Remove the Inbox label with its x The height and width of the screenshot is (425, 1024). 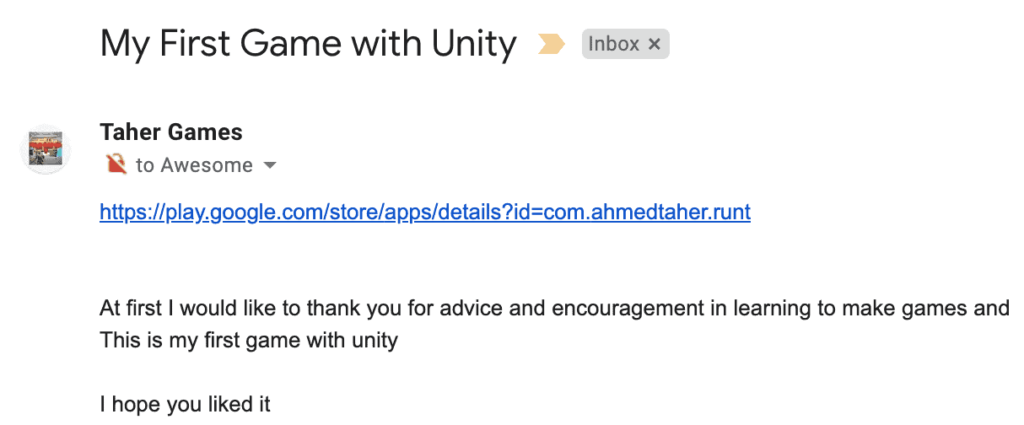(x=654, y=44)
